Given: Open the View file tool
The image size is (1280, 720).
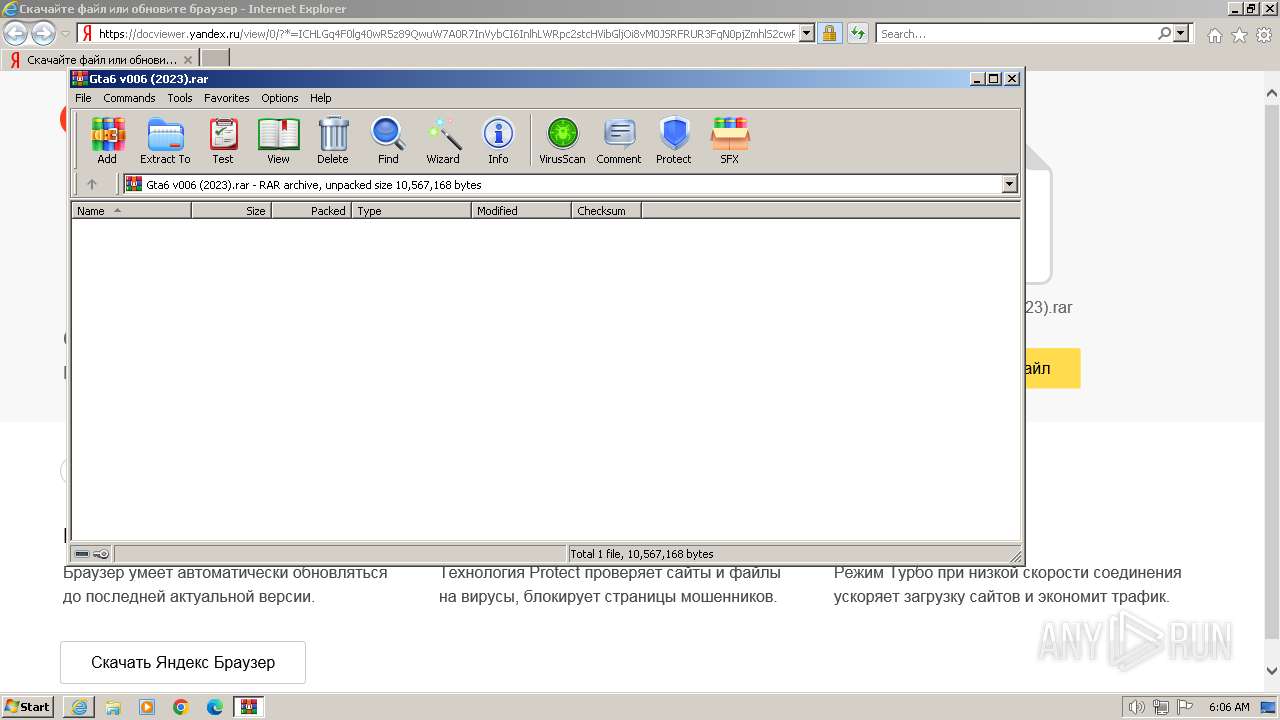Looking at the screenshot, I should tap(278, 140).
